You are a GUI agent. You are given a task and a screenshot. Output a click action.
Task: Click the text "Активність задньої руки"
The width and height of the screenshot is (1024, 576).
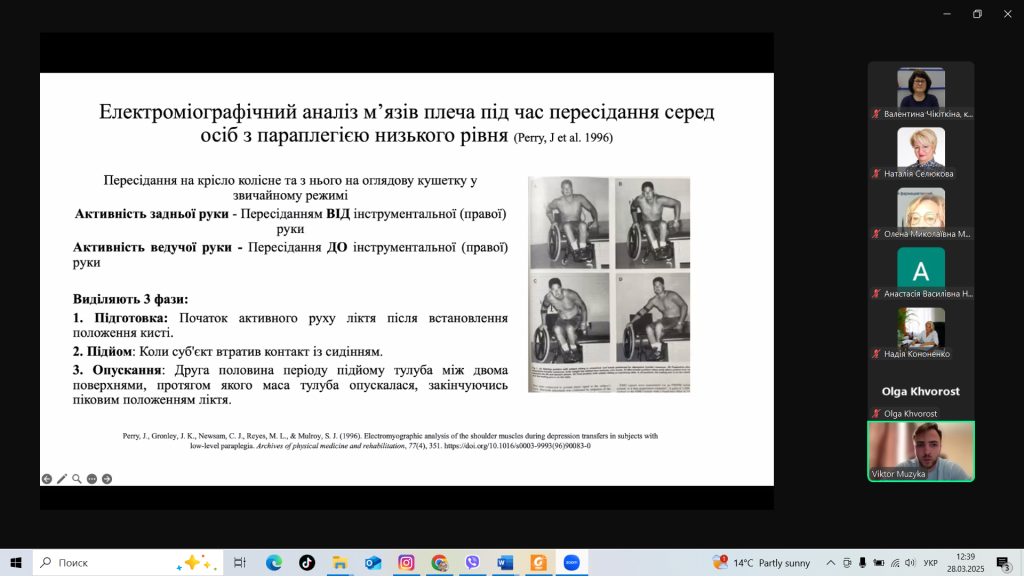(152, 214)
